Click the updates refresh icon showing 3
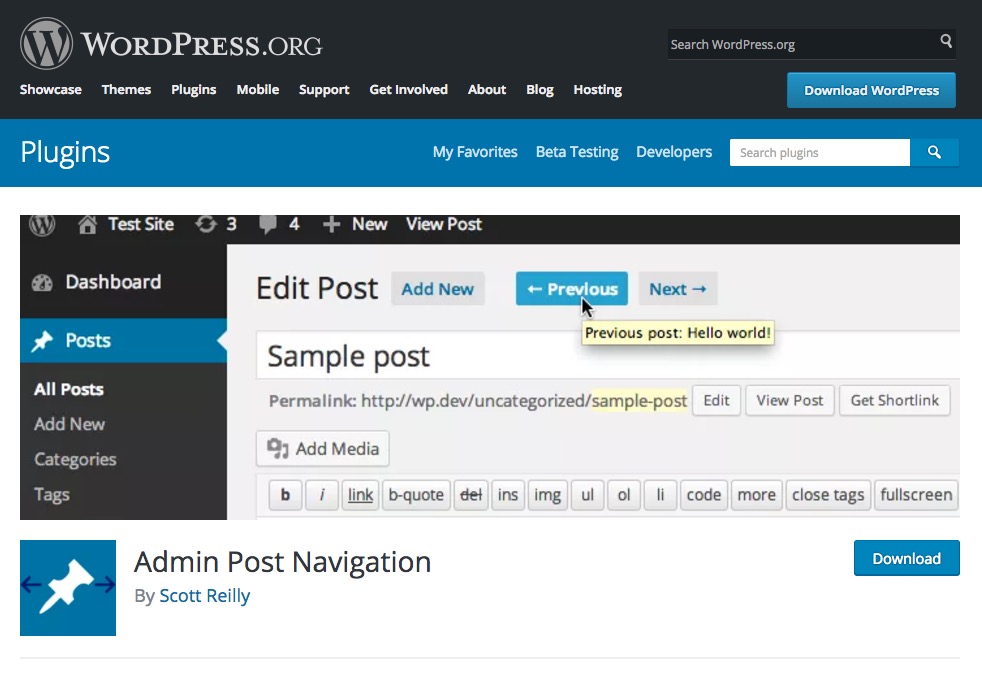The image size is (982, 676). click(206, 224)
